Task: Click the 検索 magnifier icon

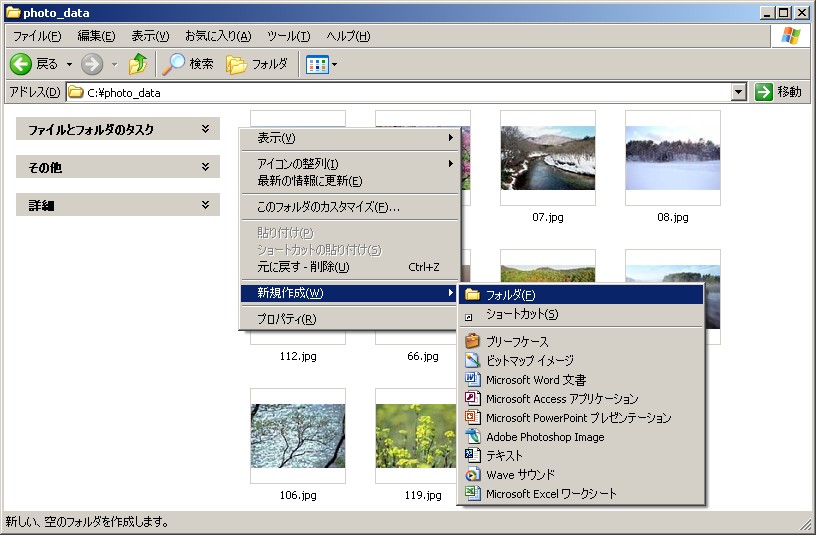Action: pyautogui.click(x=174, y=64)
